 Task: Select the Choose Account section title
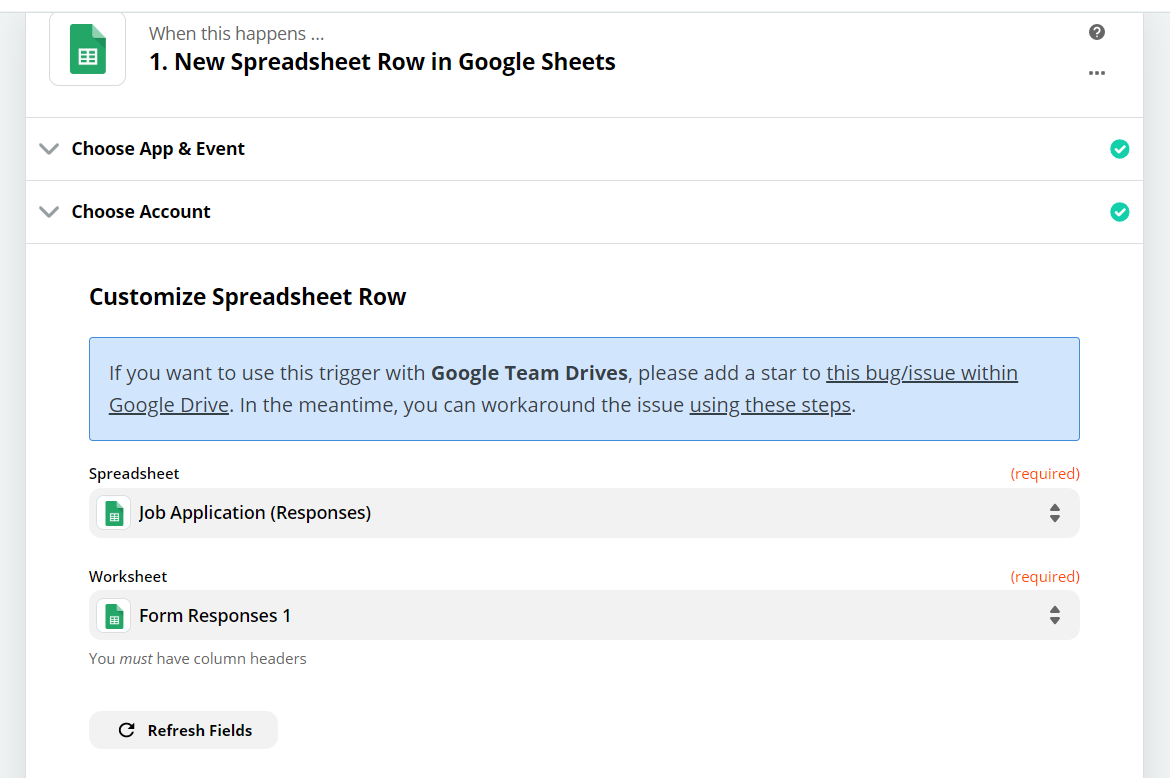pos(141,212)
